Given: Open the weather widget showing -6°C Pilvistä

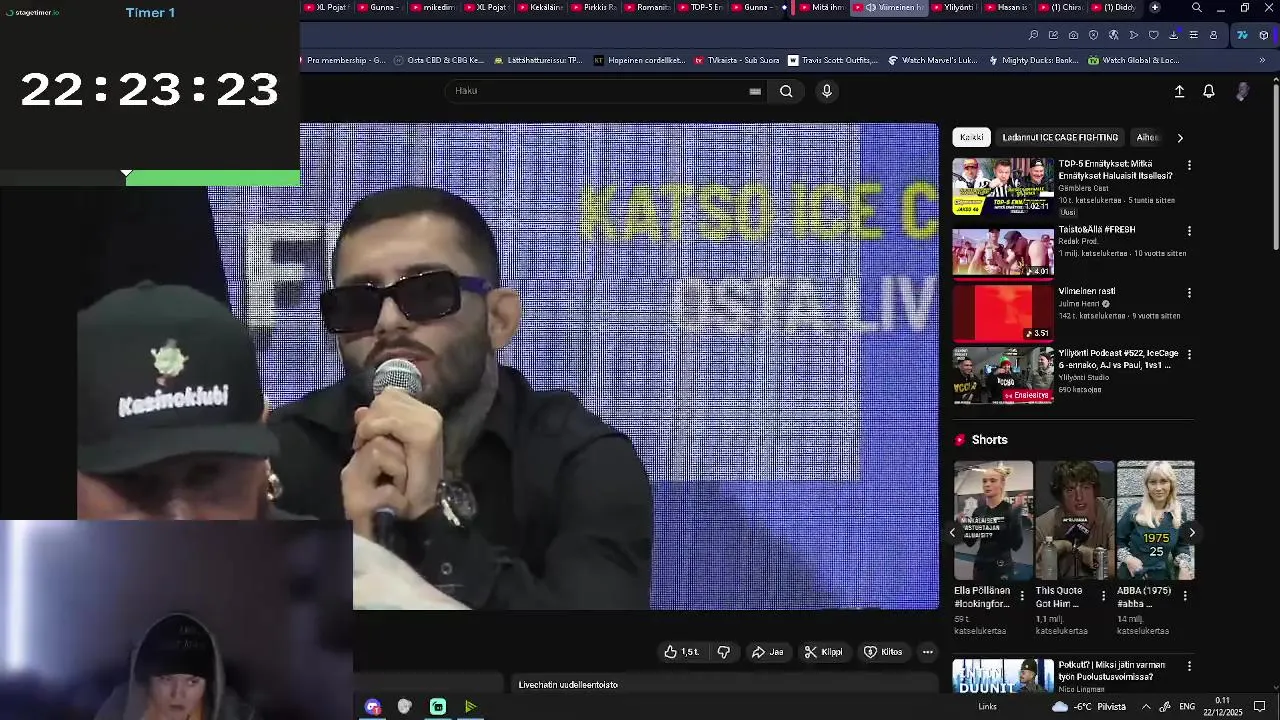Looking at the screenshot, I should pos(1089,707).
